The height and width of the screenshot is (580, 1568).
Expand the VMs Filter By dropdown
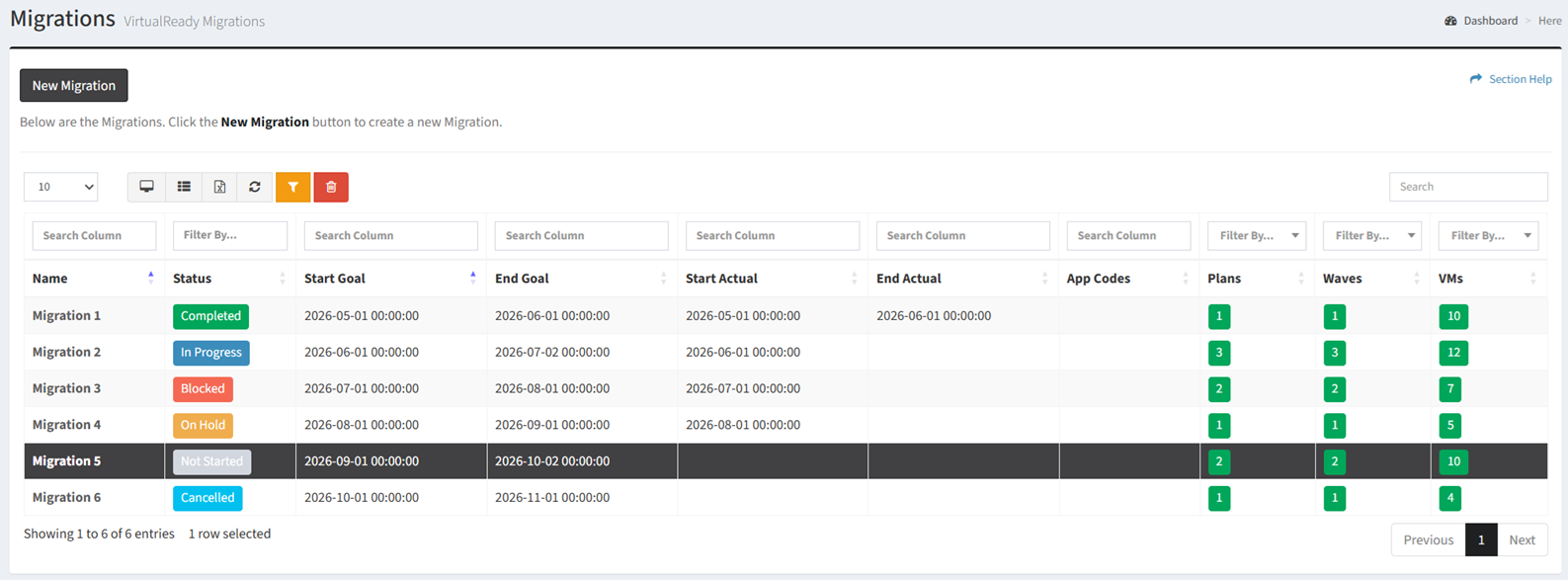[x=1488, y=235]
